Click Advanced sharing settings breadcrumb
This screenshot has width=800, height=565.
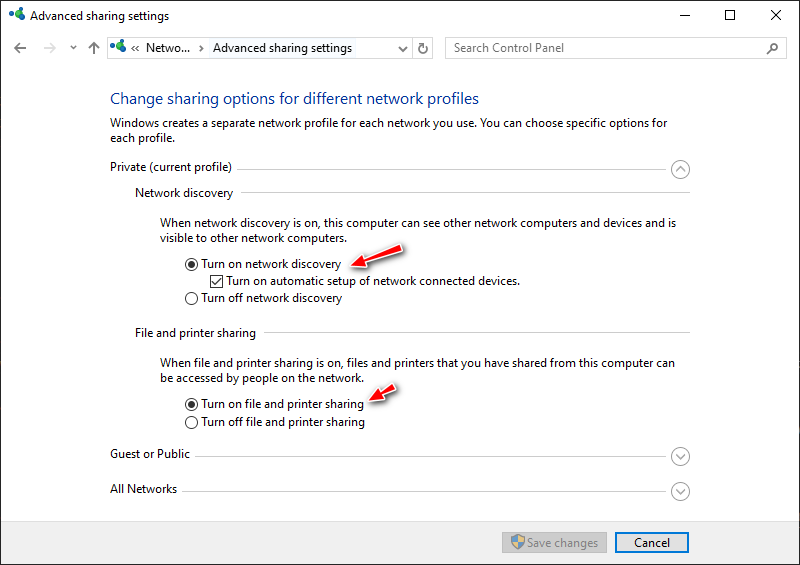coord(282,48)
